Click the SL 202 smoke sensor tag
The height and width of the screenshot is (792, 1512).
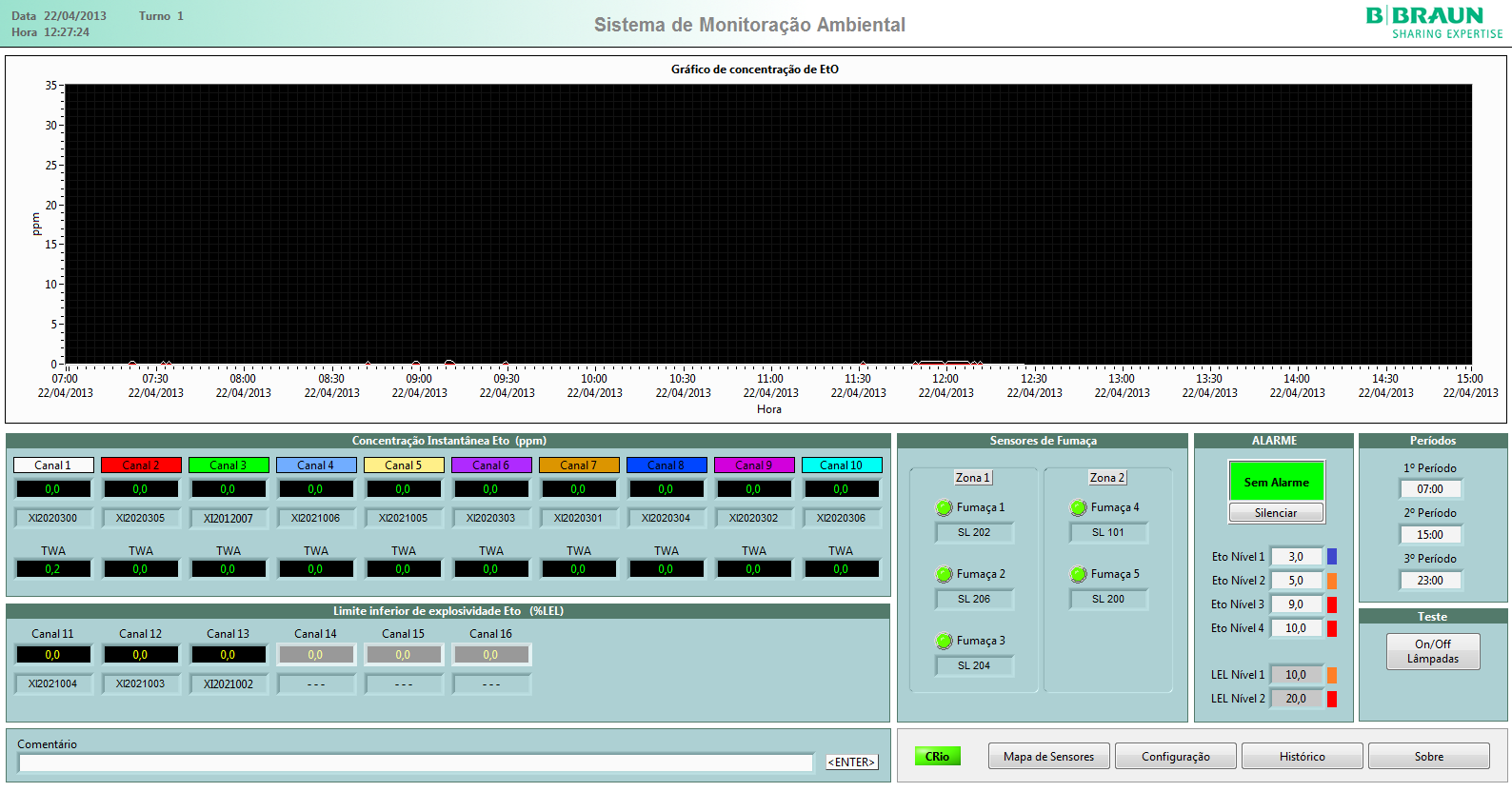pos(974,533)
